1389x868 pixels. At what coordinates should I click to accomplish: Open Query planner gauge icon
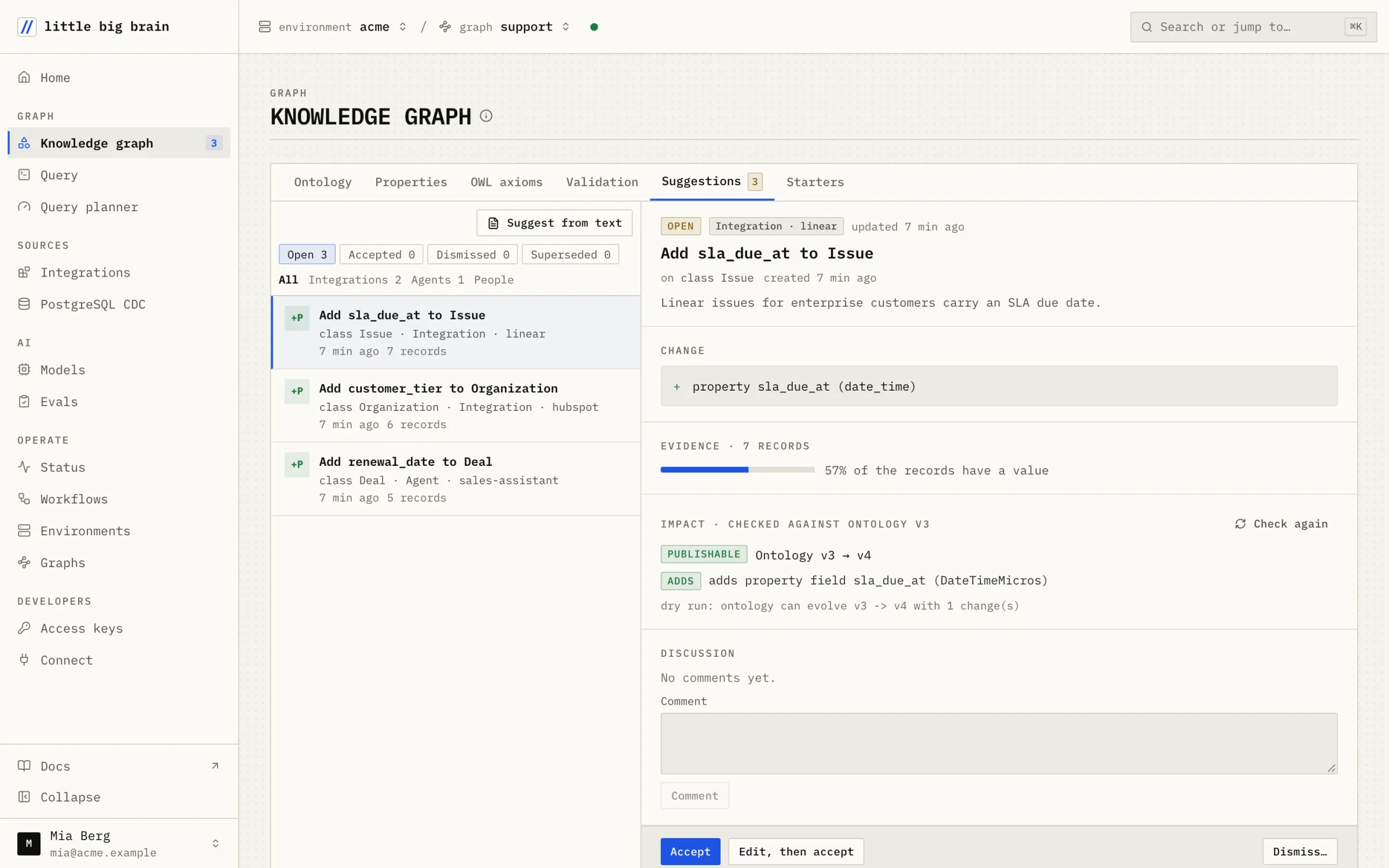coord(24,207)
